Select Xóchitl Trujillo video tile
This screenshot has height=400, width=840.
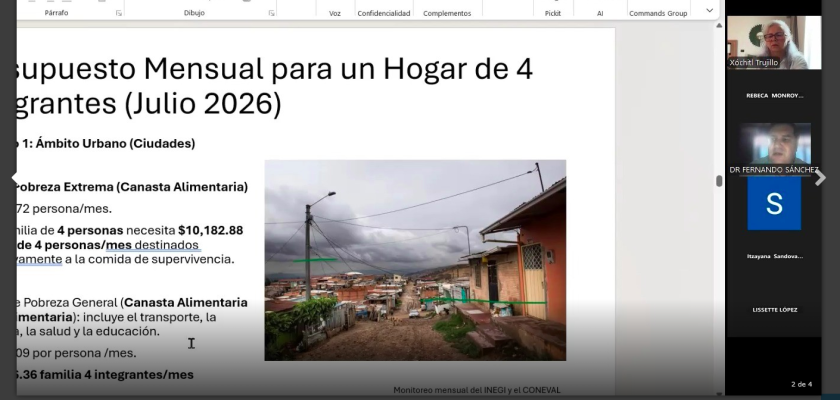click(x=774, y=42)
